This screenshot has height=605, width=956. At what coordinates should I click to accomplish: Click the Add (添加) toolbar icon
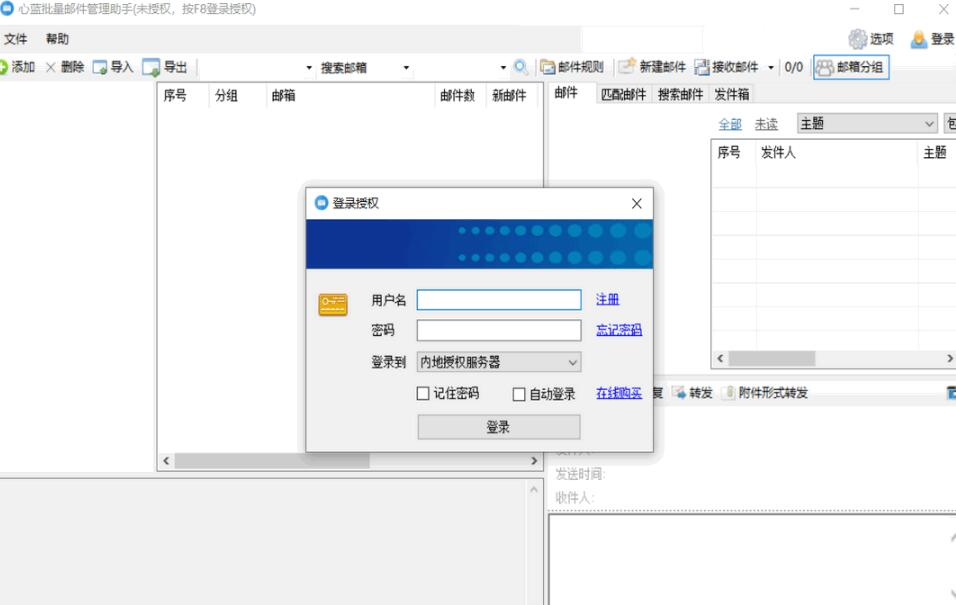click(x=4, y=67)
